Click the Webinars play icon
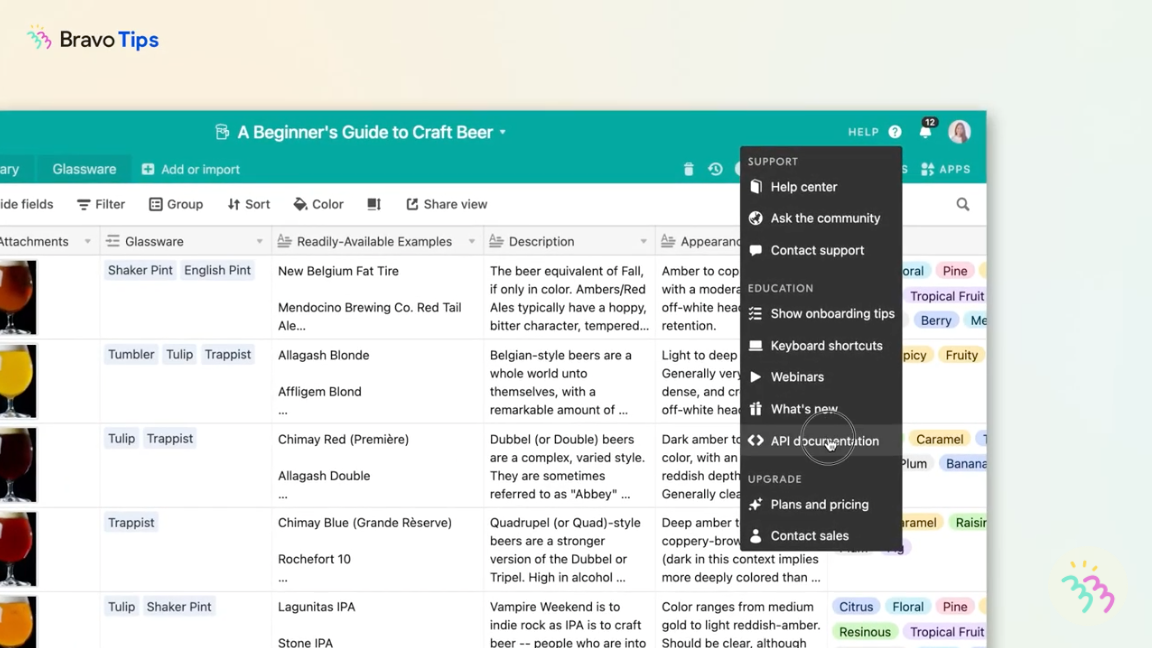Viewport: 1176px width, 656px height. pos(756,377)
